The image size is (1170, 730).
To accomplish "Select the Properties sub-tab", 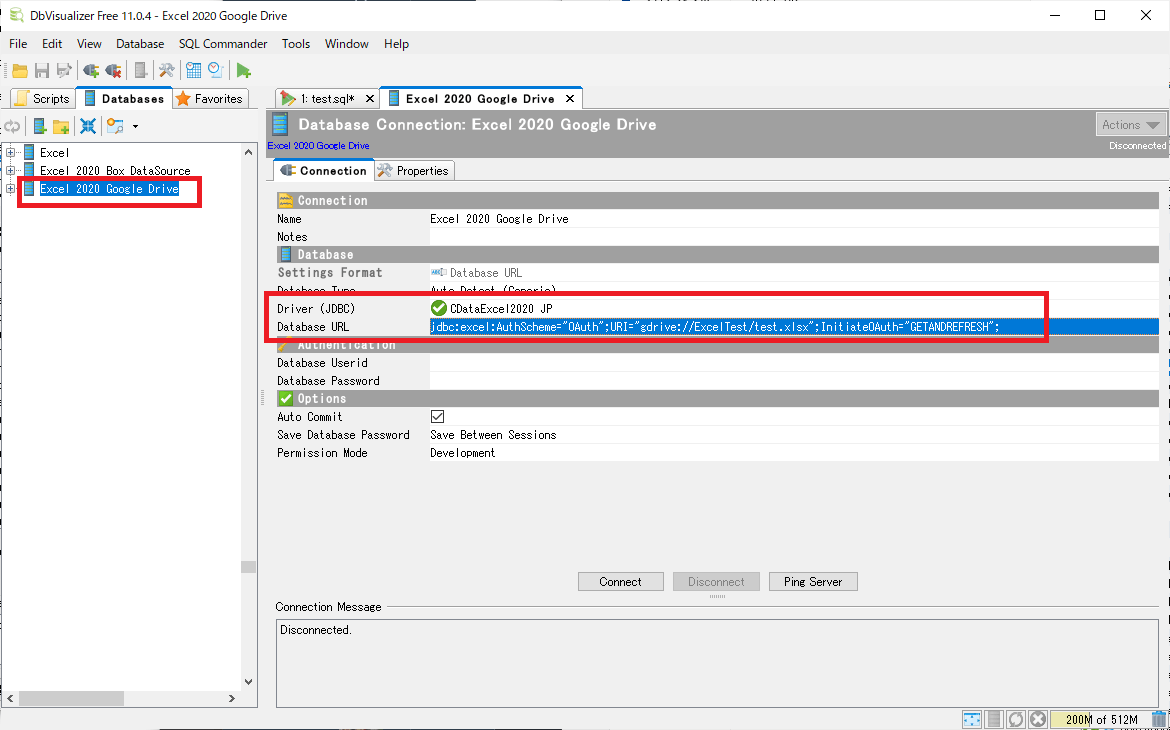I will tap(414, 171).
